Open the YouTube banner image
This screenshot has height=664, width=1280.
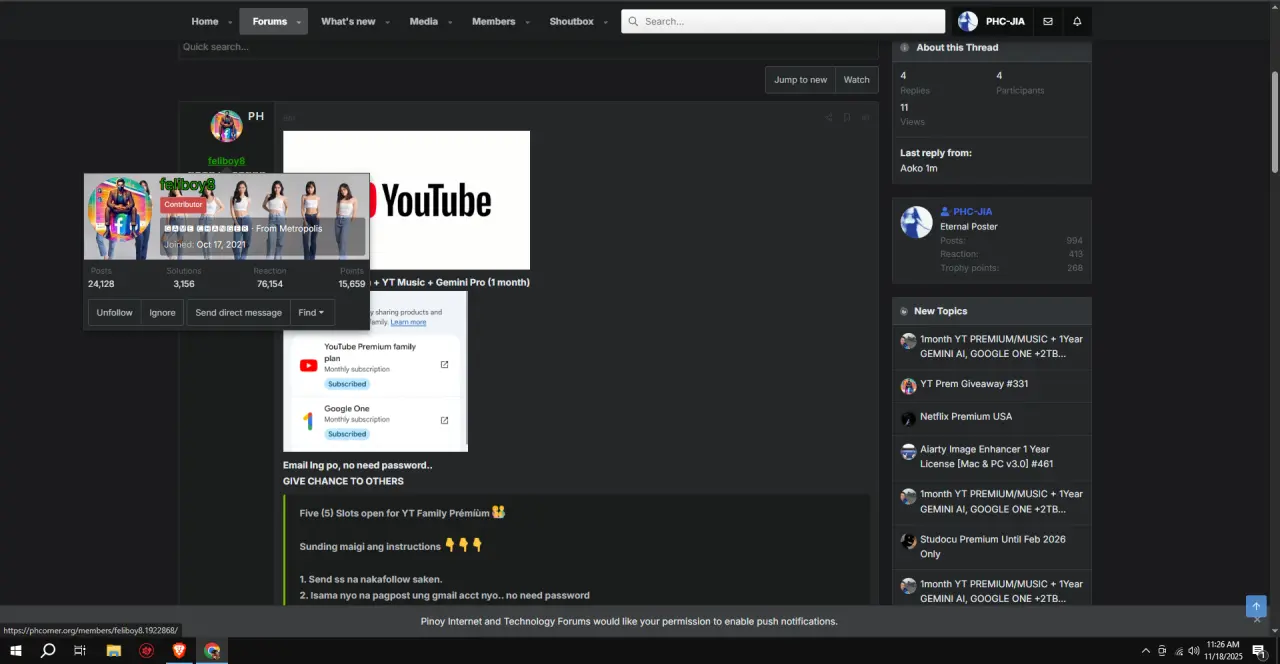[x=406, y=200]
